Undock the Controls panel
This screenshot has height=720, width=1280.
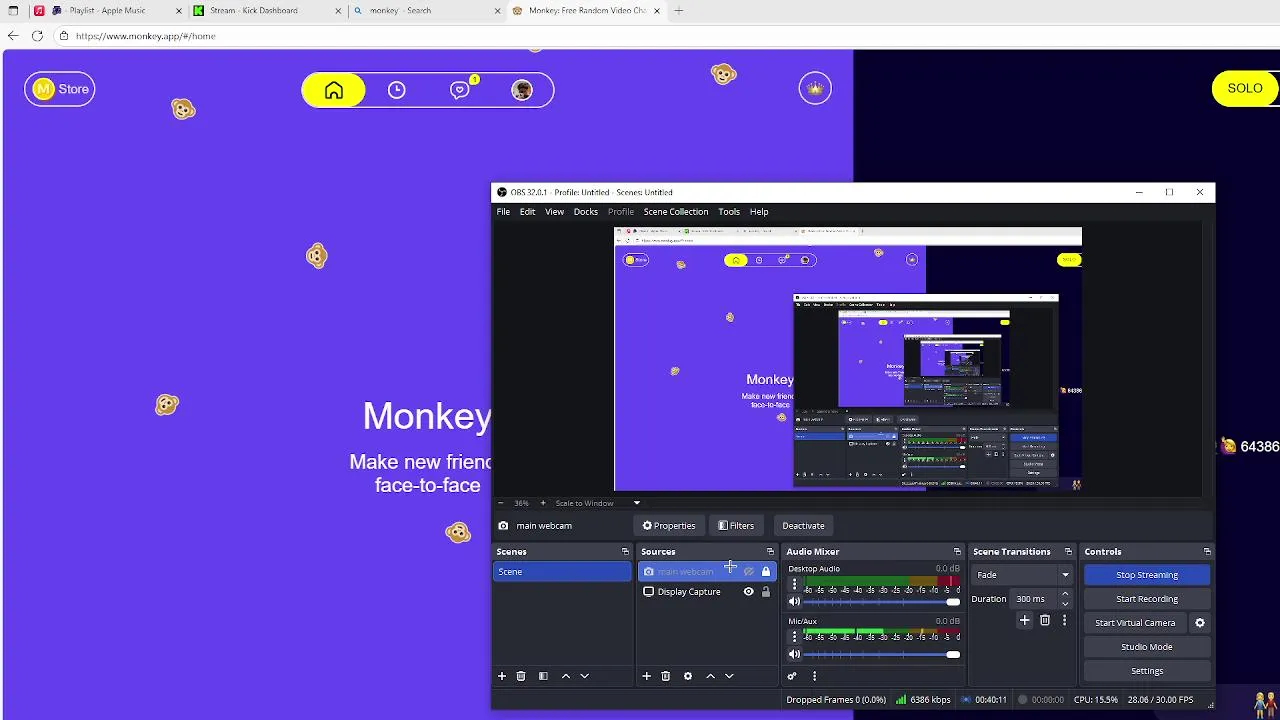pos(1207,552)
